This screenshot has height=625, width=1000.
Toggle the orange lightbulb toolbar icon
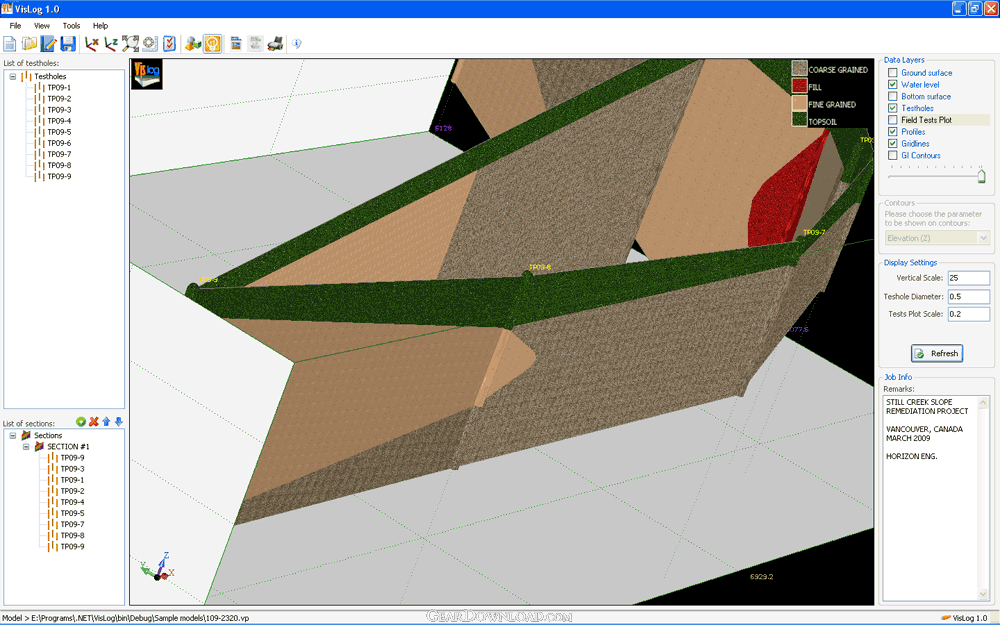click(212, 44)
